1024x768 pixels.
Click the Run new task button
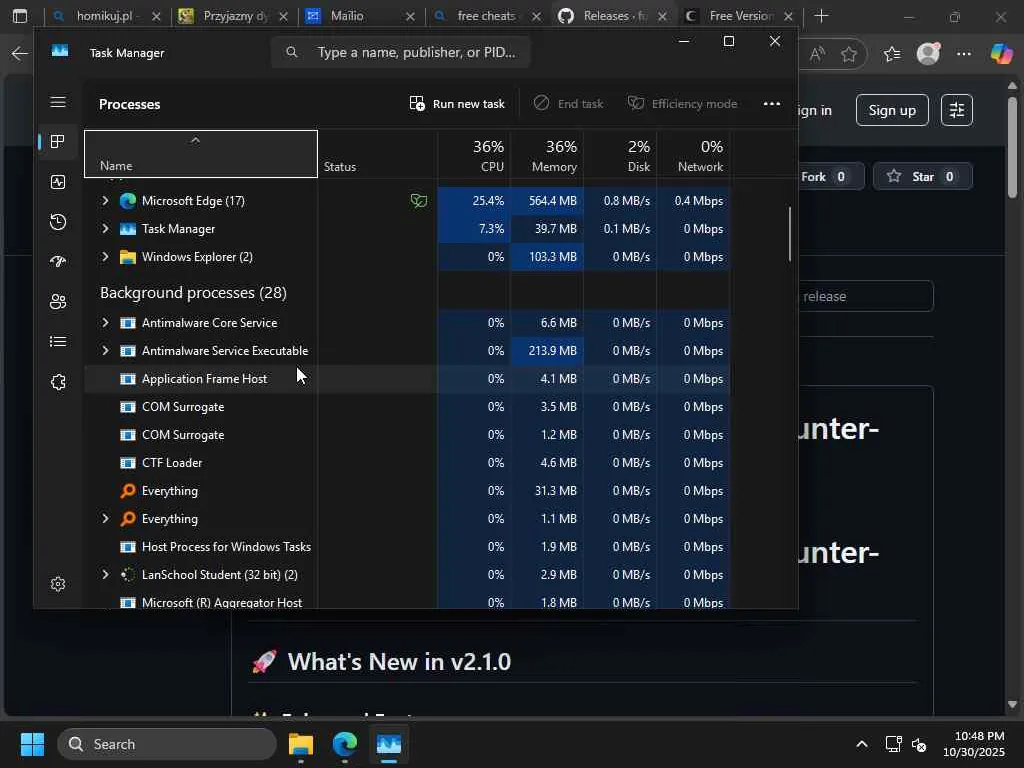pos(457,104)
